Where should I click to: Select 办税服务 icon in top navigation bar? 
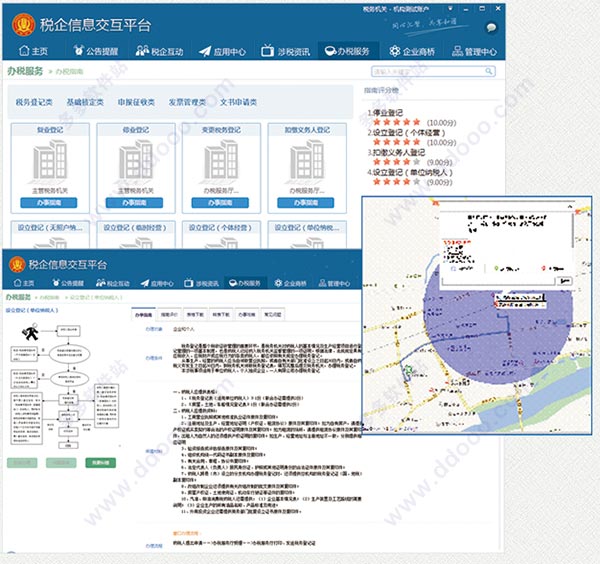(x=330, y=51)
